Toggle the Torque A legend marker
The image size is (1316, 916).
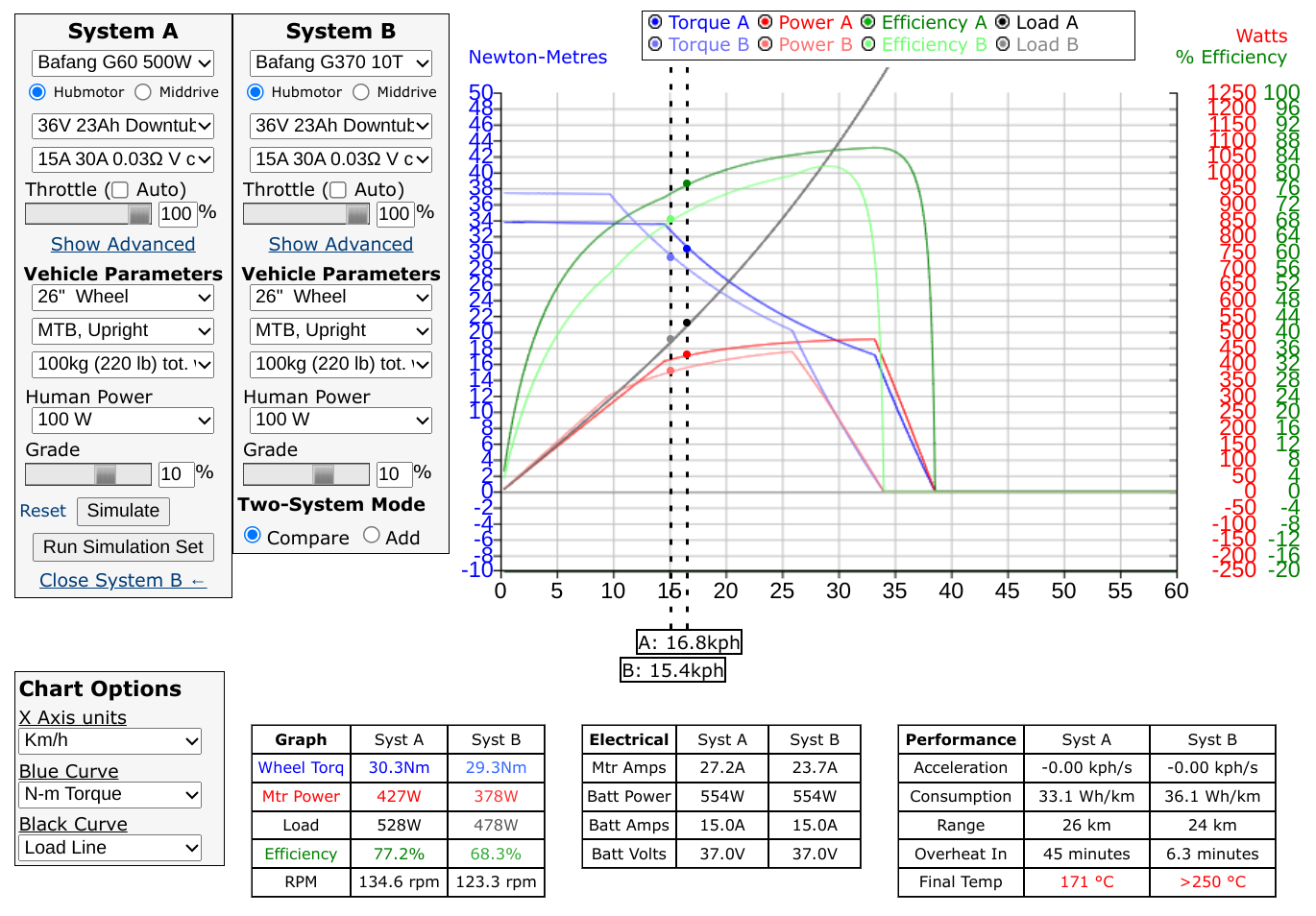pyautogui.click(x=655, y=22)
